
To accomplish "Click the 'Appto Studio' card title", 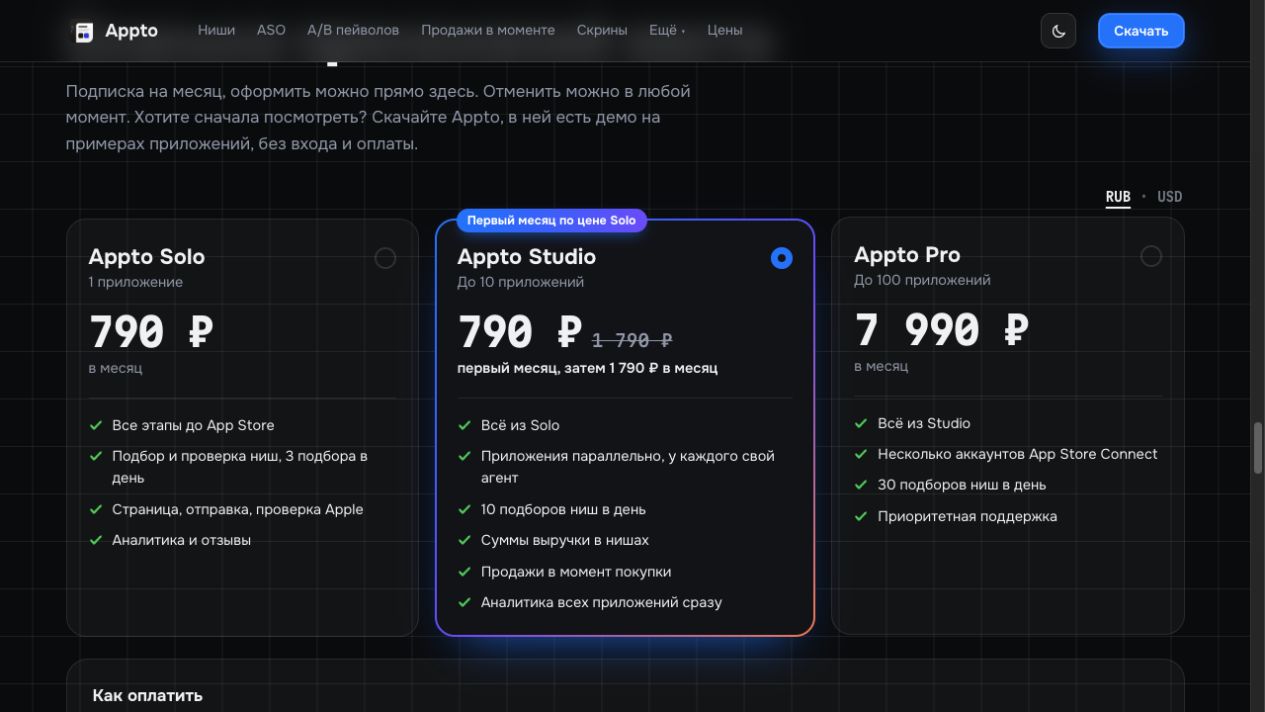I will 526,257.
